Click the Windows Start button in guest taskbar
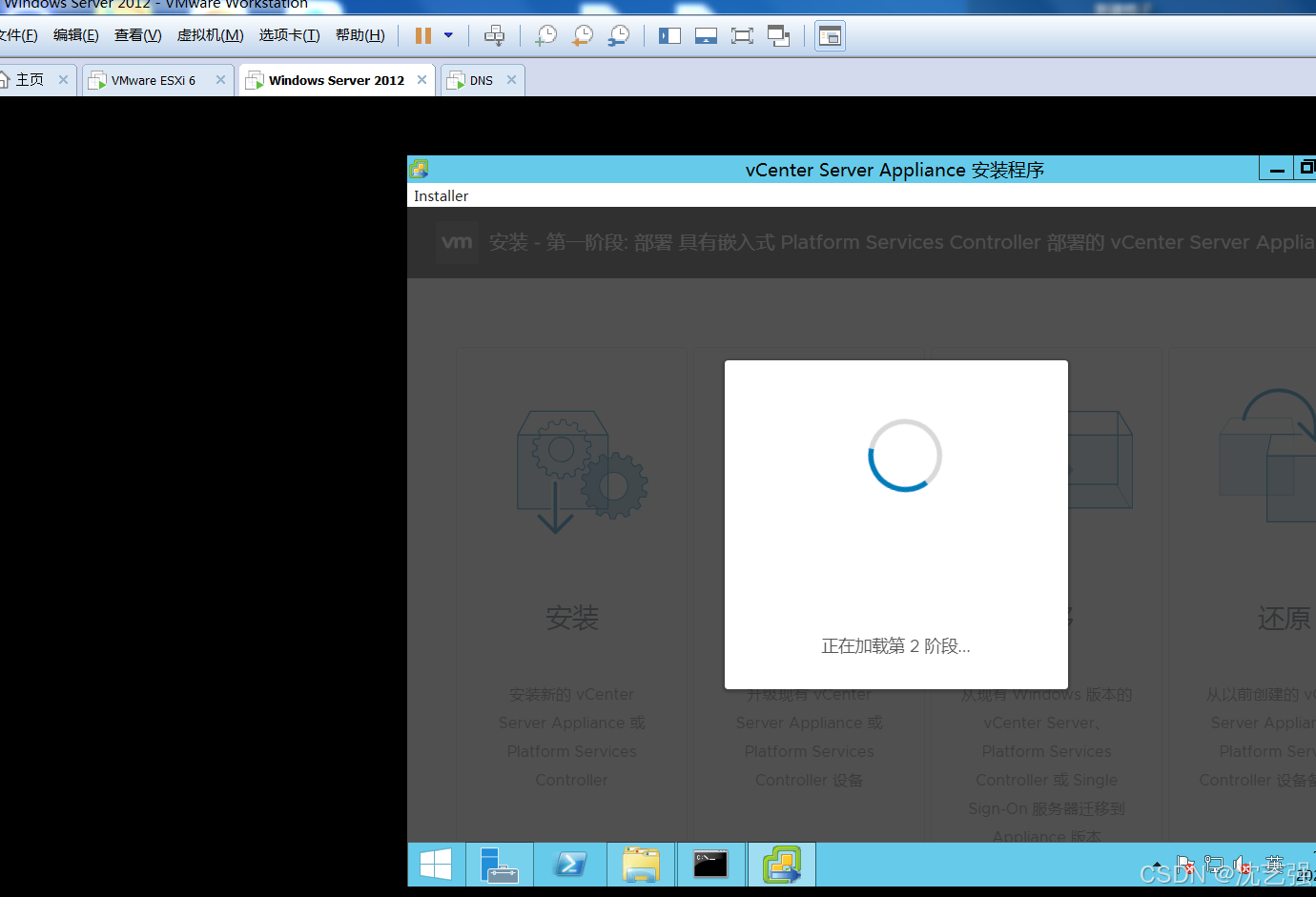Image resolution: width=1316 pixels, height=897 pixels. 436,865
